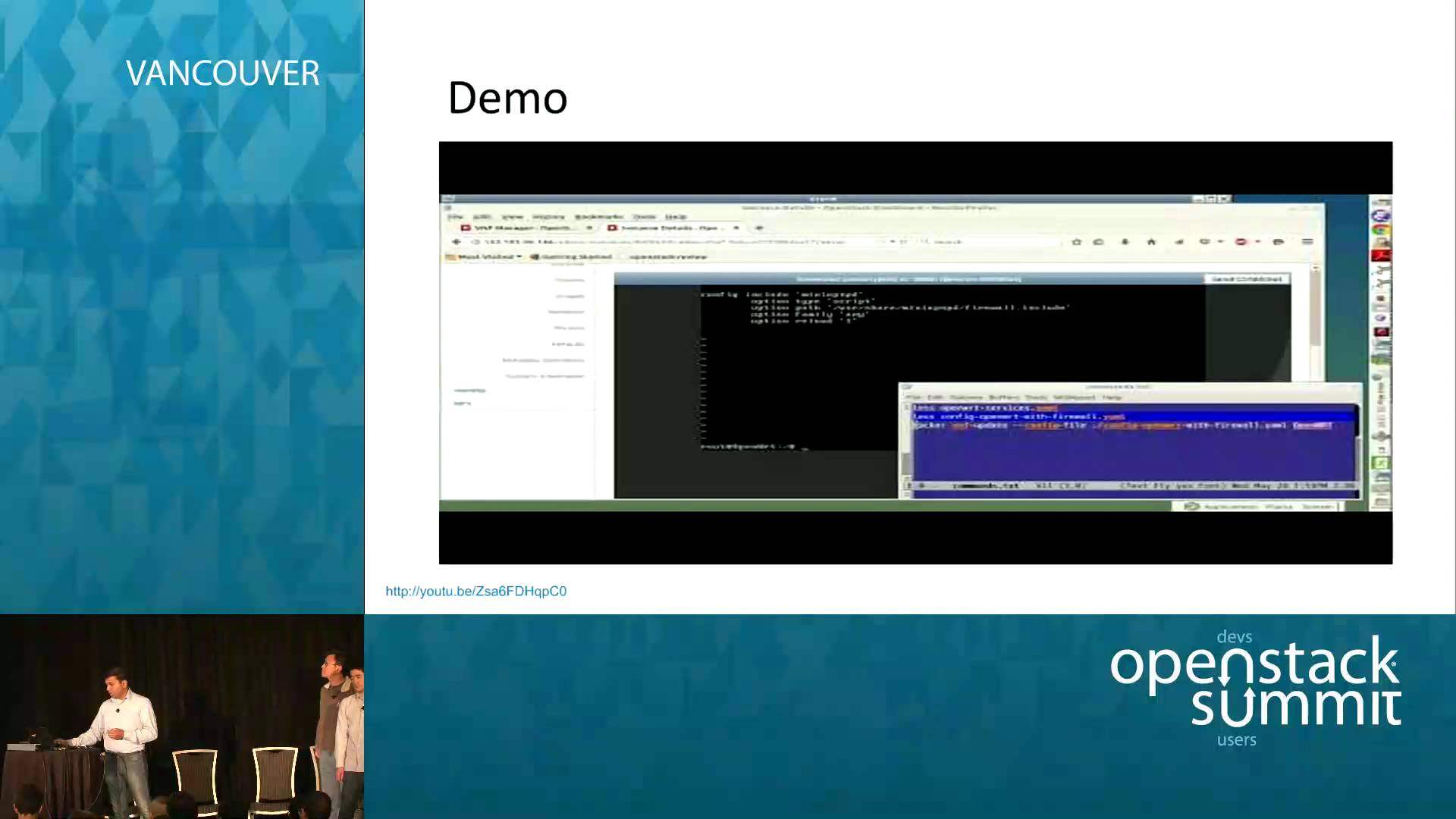The image size is (1456, 819).
Task: Expand dropdown beside red toolbar icon
Action: pyautogui.click(x=1257, y=242)
